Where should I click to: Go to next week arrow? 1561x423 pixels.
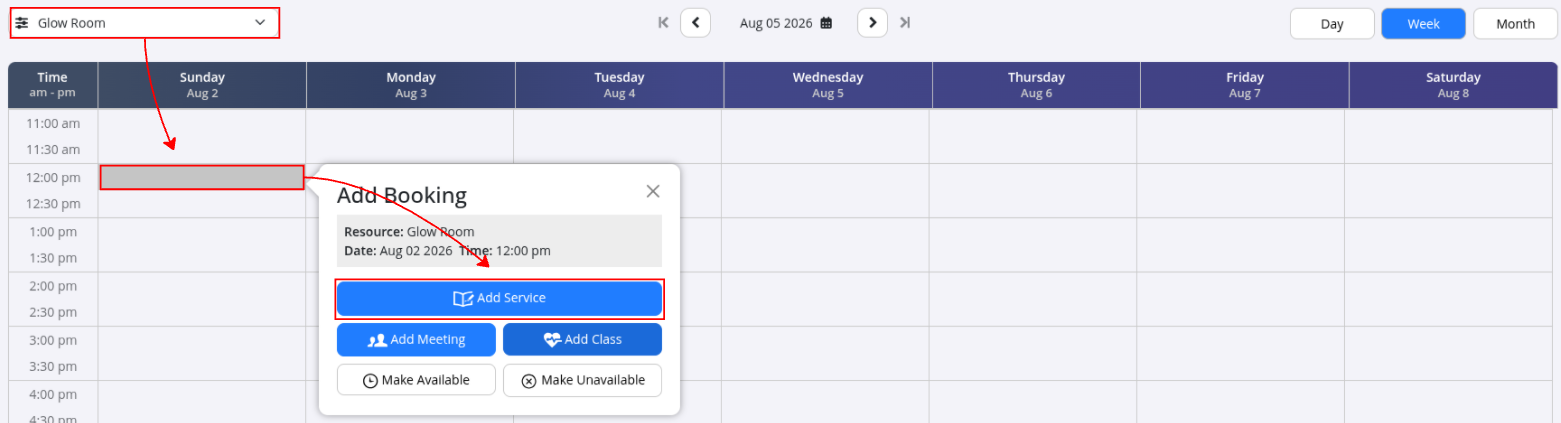click(872, 23)
